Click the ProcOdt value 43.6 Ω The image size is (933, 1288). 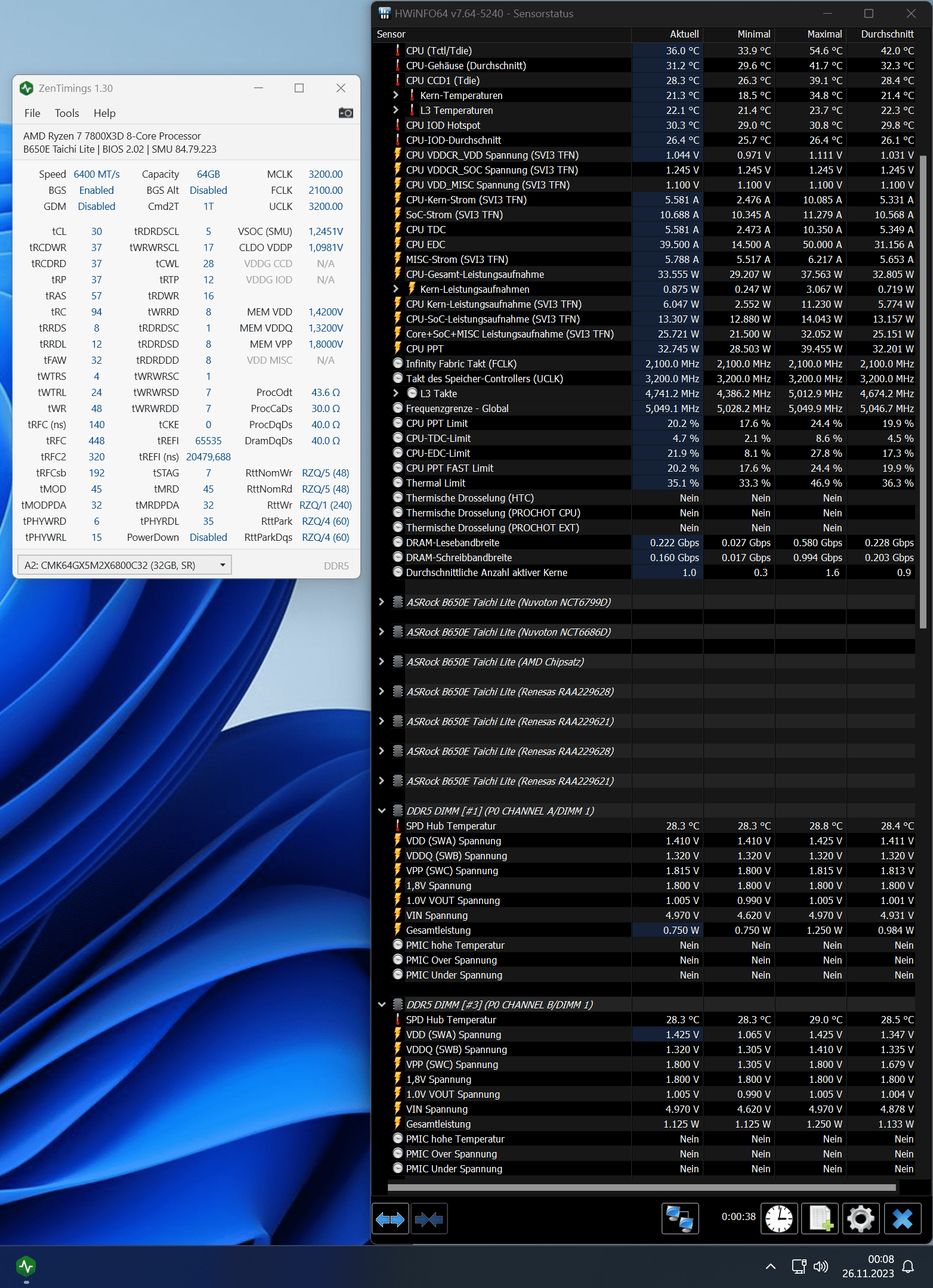(326, 392)
